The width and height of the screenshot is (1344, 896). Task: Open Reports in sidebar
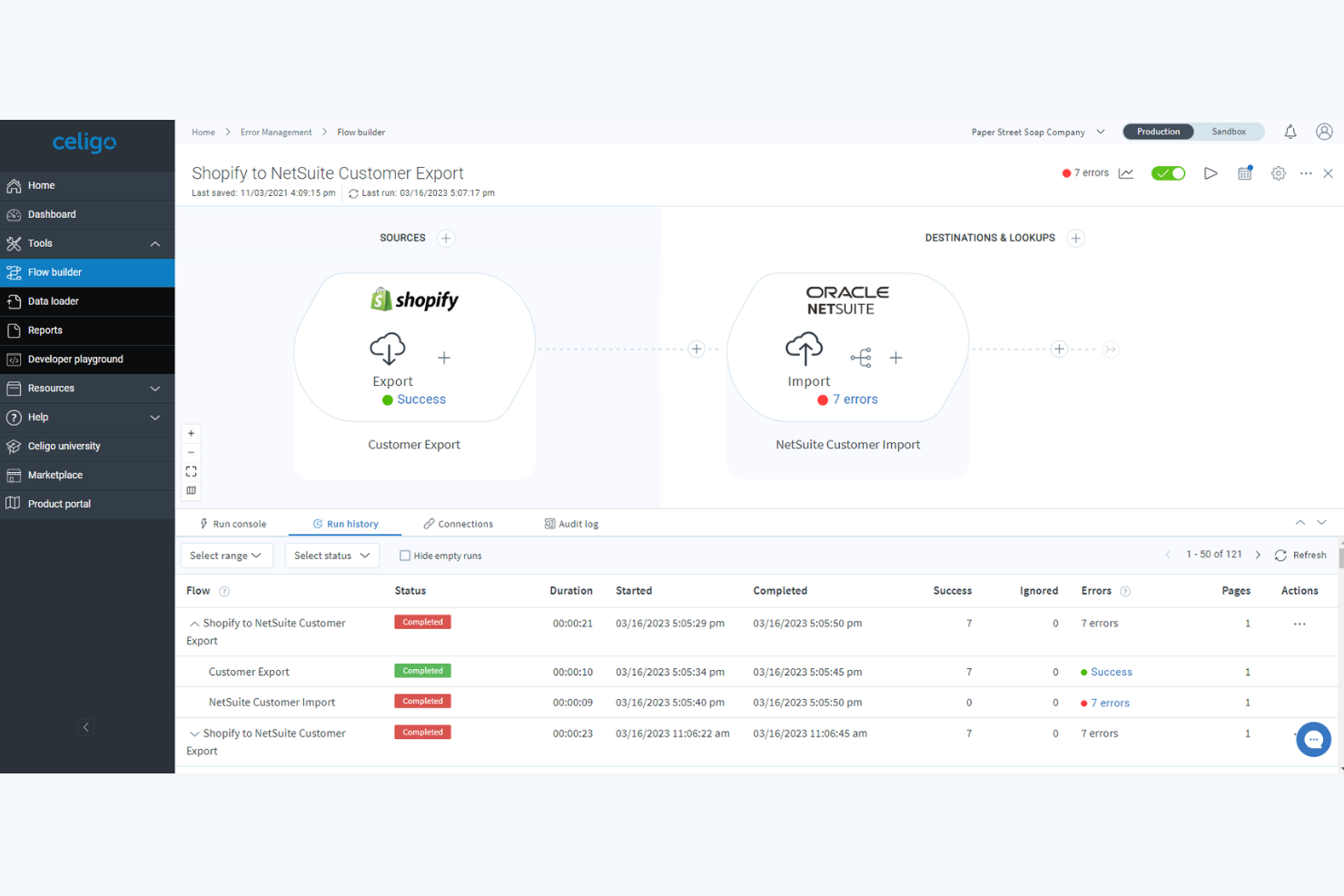(x=87, y=330)
